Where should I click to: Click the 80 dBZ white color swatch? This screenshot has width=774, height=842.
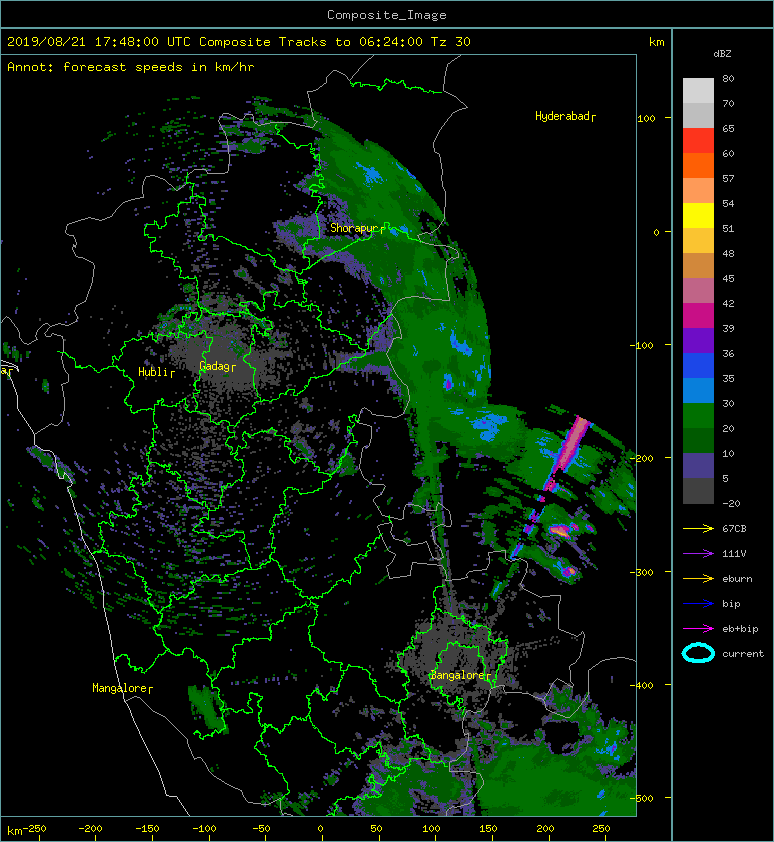[x=698, y=91]
